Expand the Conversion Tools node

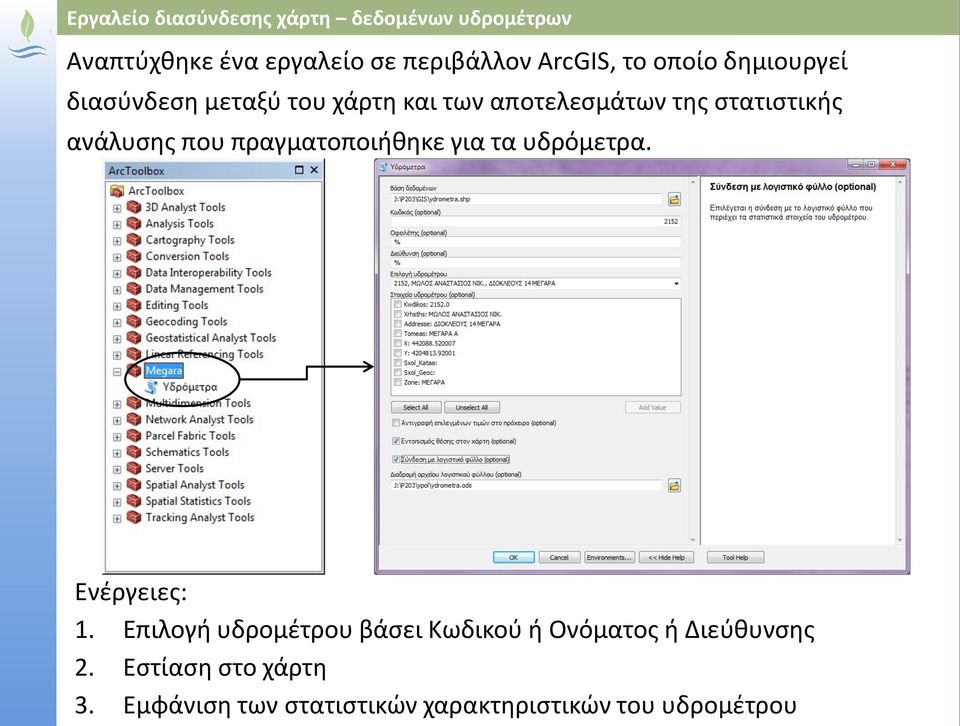117,257
